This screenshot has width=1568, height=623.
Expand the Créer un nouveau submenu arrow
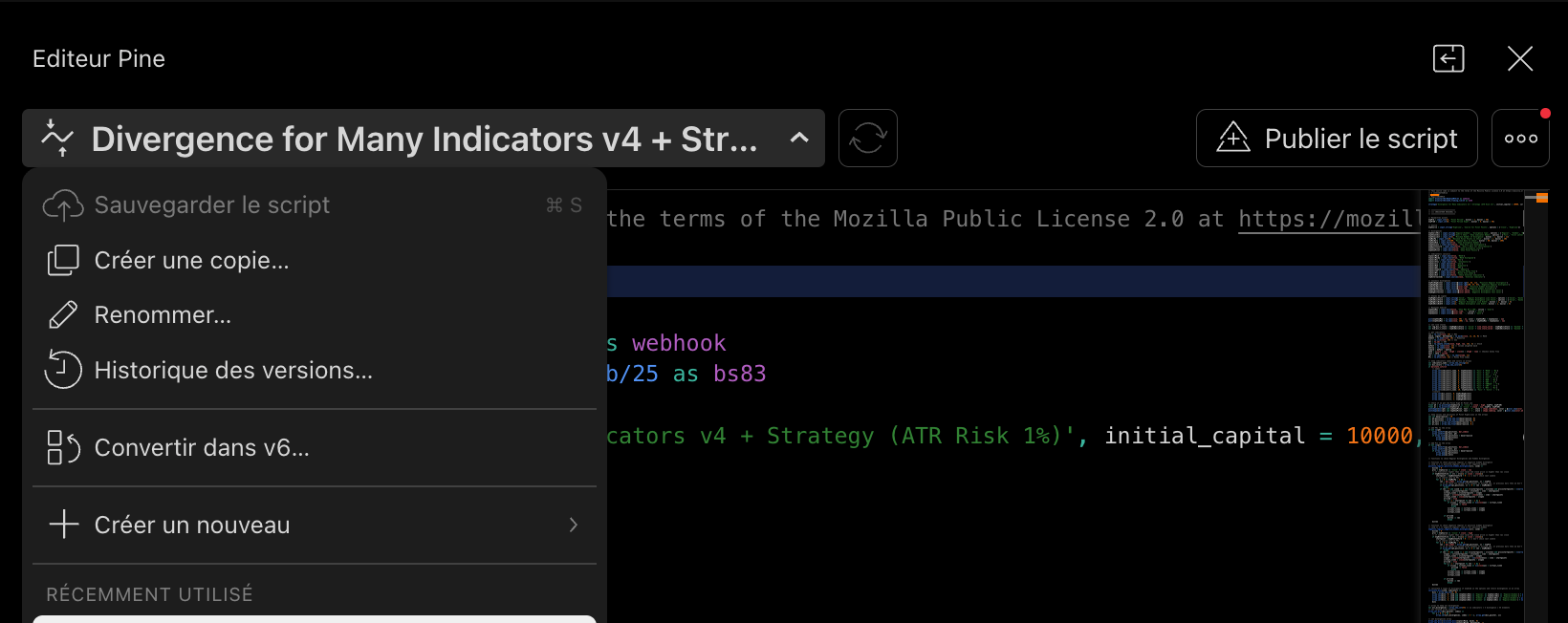pos(574,525)
